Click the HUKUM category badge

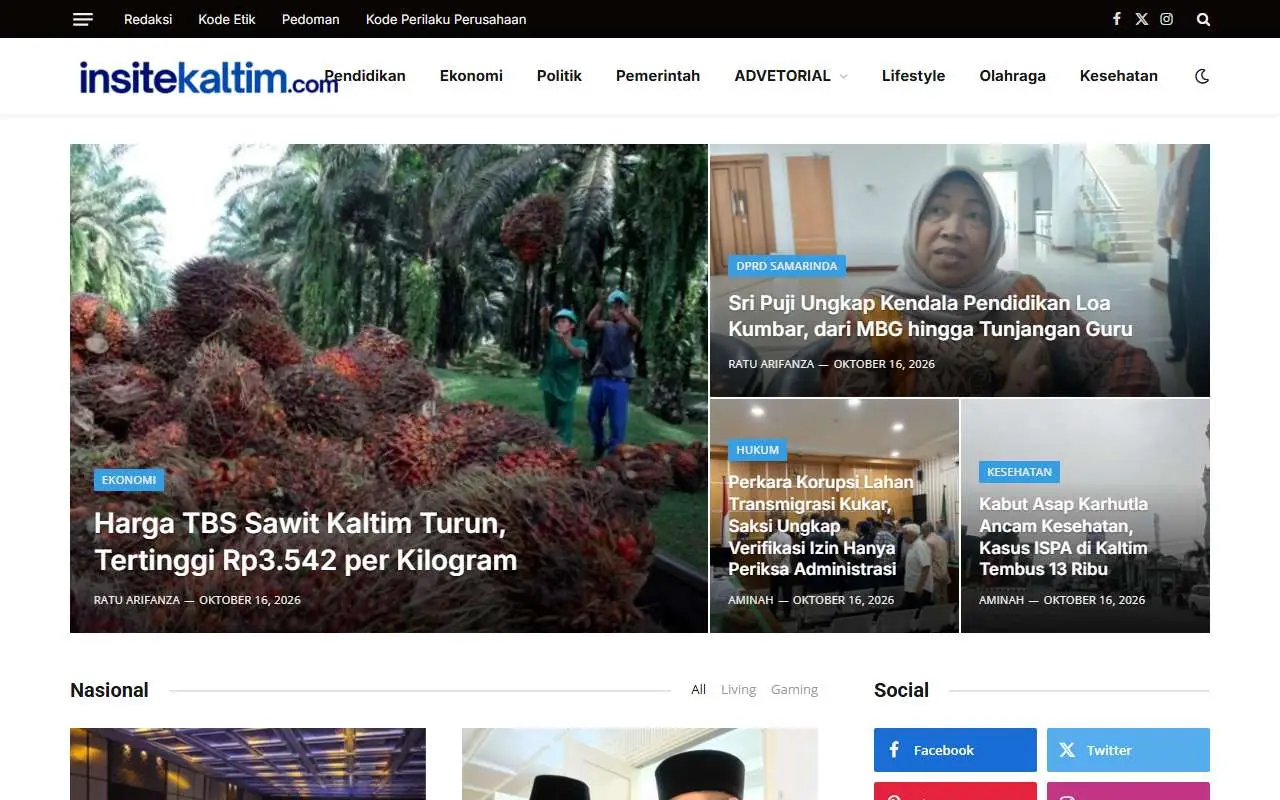(x=757, y=450)
